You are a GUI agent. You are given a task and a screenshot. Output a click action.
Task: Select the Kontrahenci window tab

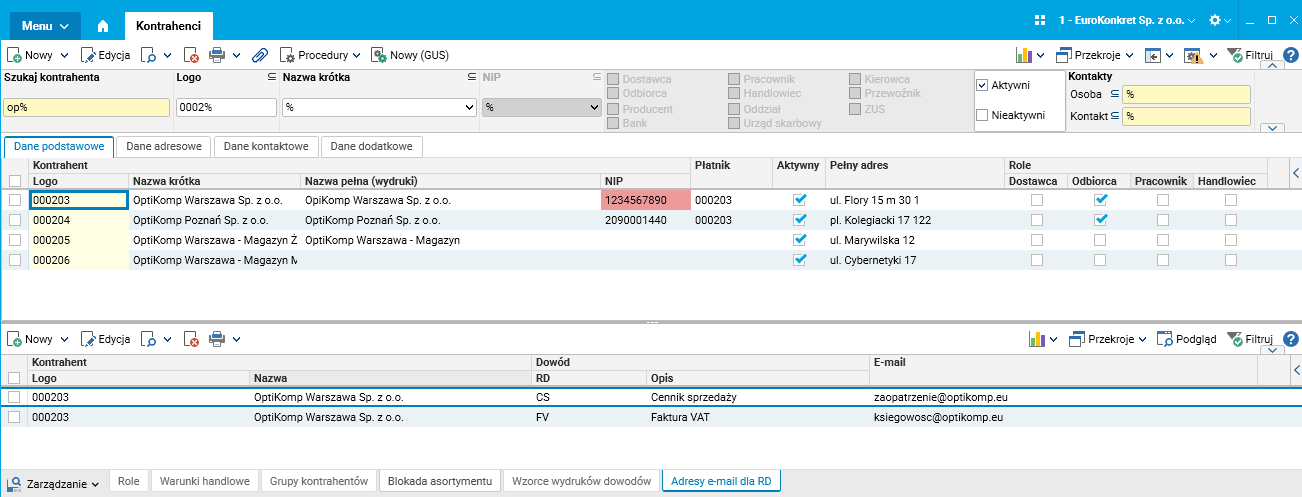[x=168, y=26]
